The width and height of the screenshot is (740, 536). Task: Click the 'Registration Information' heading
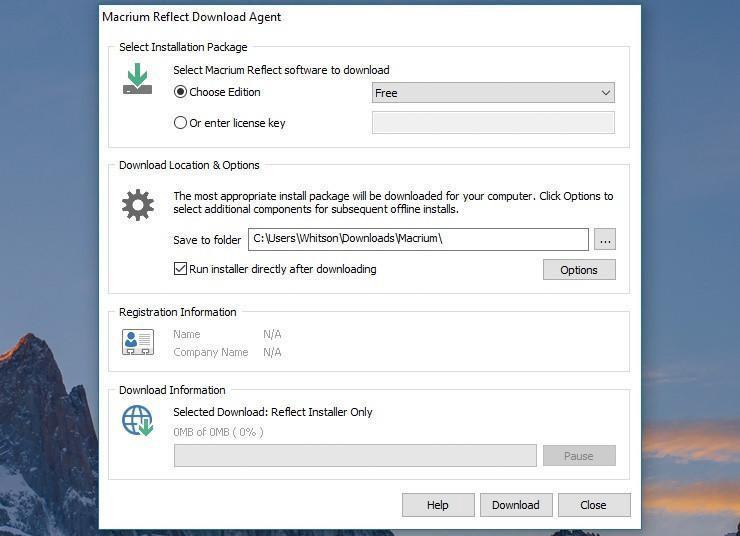pos(177,312)
